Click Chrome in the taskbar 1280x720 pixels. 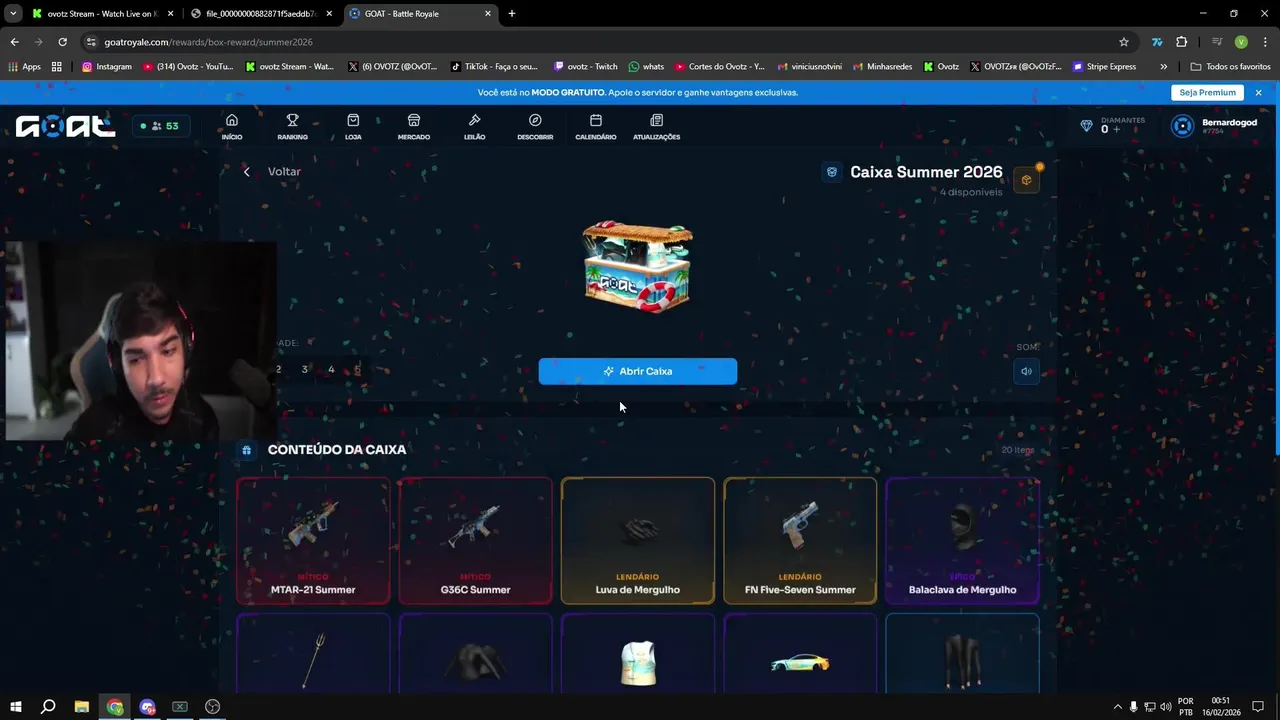[115, 707]
